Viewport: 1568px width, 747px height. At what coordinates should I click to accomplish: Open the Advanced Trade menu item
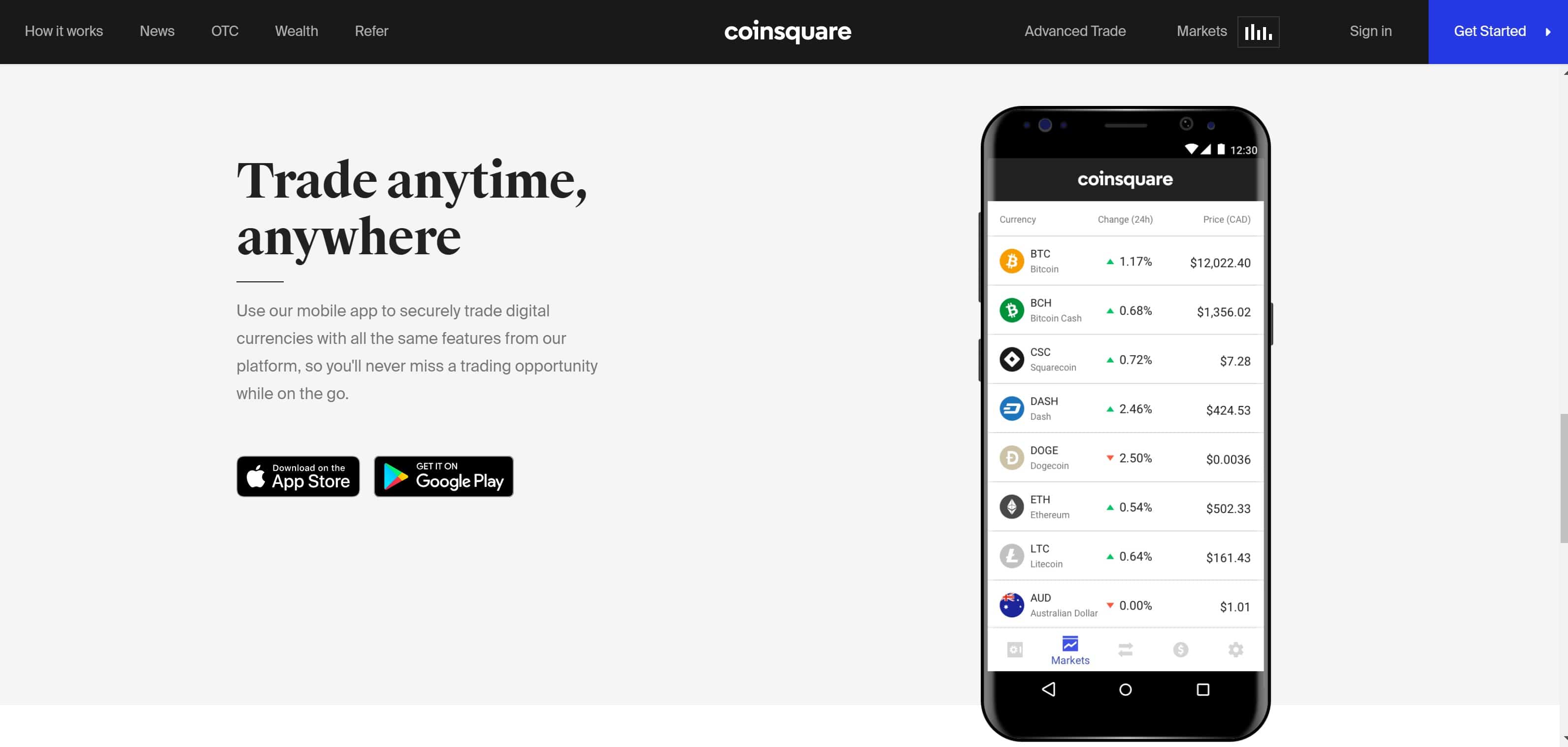click(1075, 31)
